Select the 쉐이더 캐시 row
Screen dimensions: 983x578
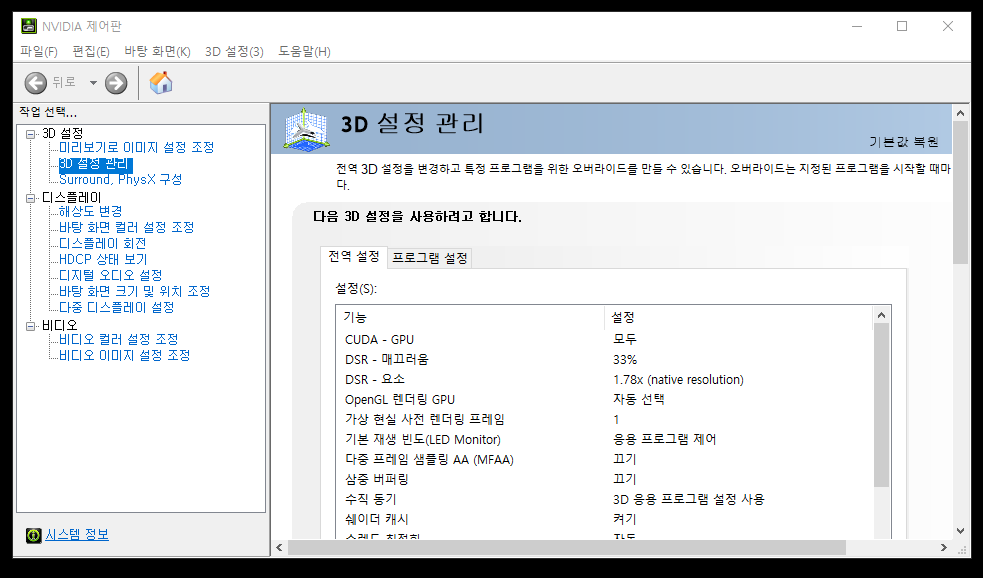point(605,519)
